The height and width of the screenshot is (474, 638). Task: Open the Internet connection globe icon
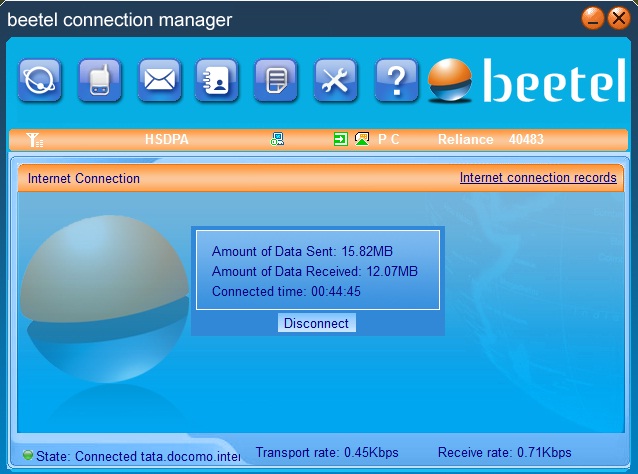[39, 80]
